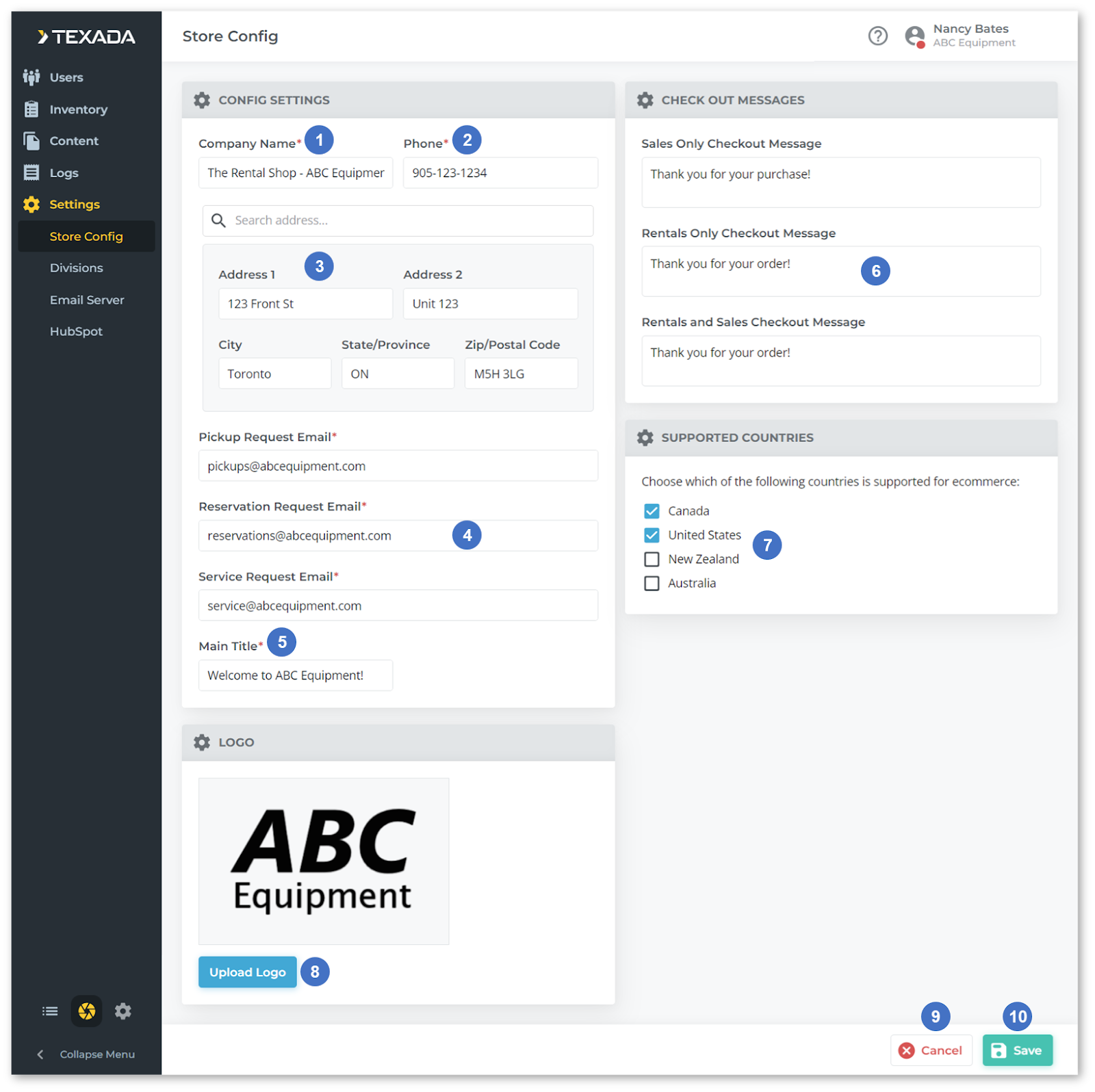Click the Check Out Messages gear icon

(645, 101)
